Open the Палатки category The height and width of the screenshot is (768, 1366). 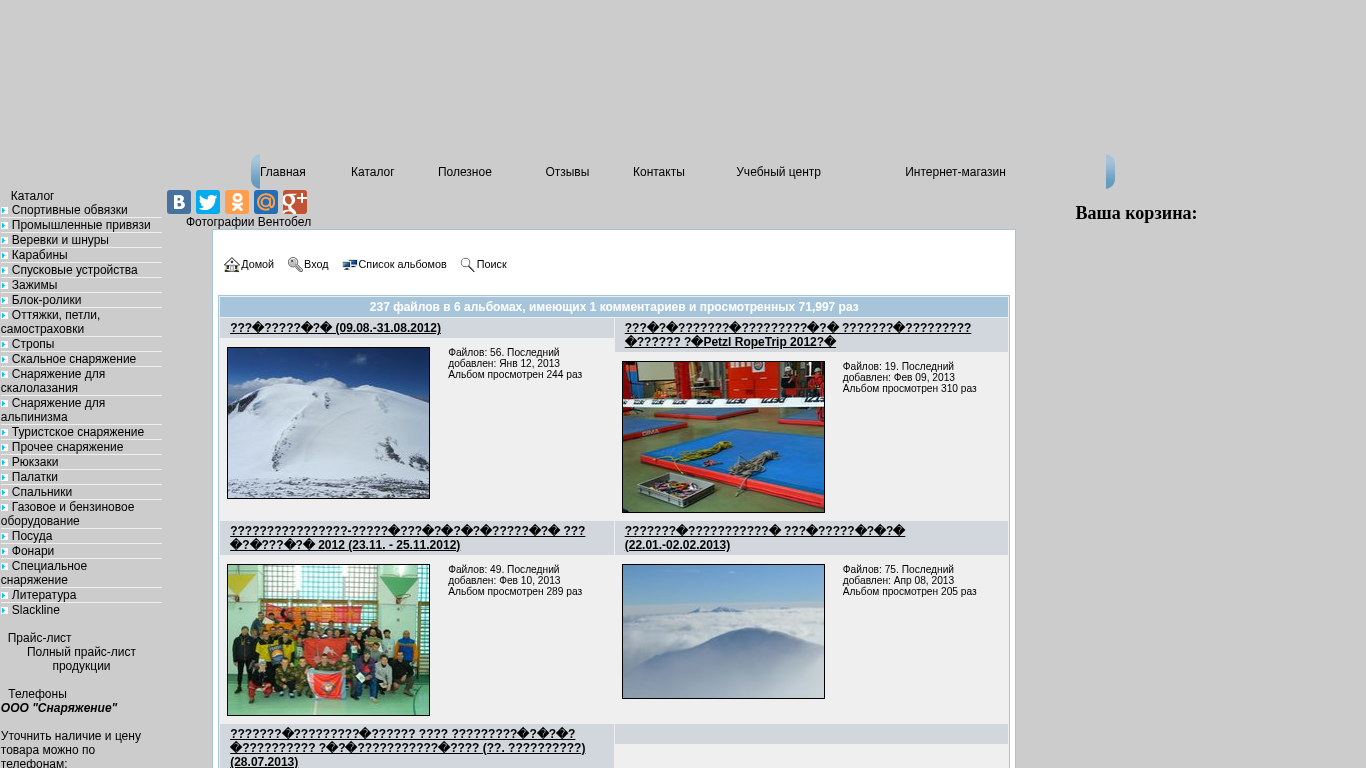[x=35, y=477]
